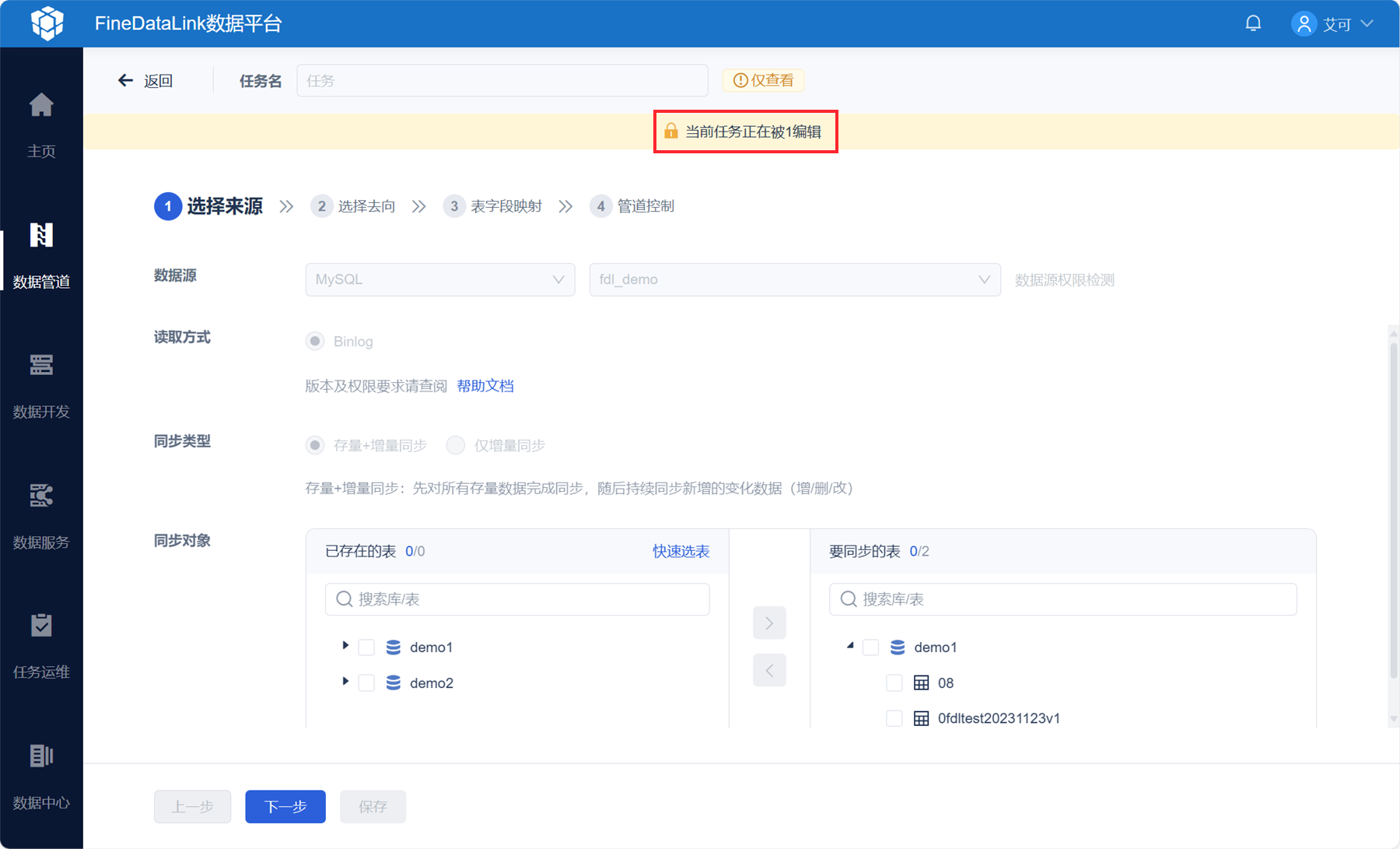The image size is (1400, 849).
Task: Expand demo2 in 已存在的表 list
Action: point(345,682)
